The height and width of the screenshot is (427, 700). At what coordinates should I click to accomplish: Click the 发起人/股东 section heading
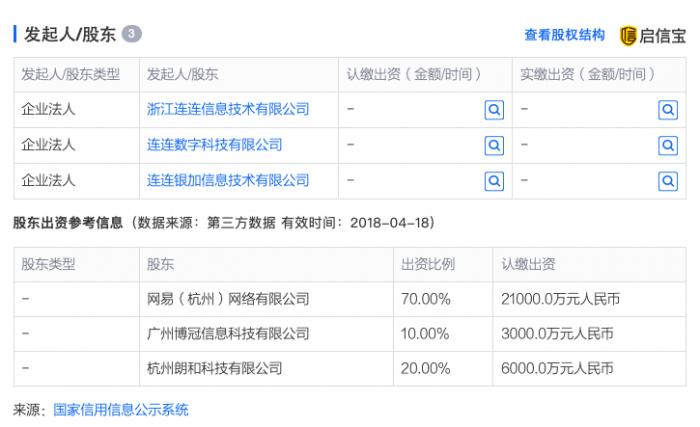pos(70,34)
